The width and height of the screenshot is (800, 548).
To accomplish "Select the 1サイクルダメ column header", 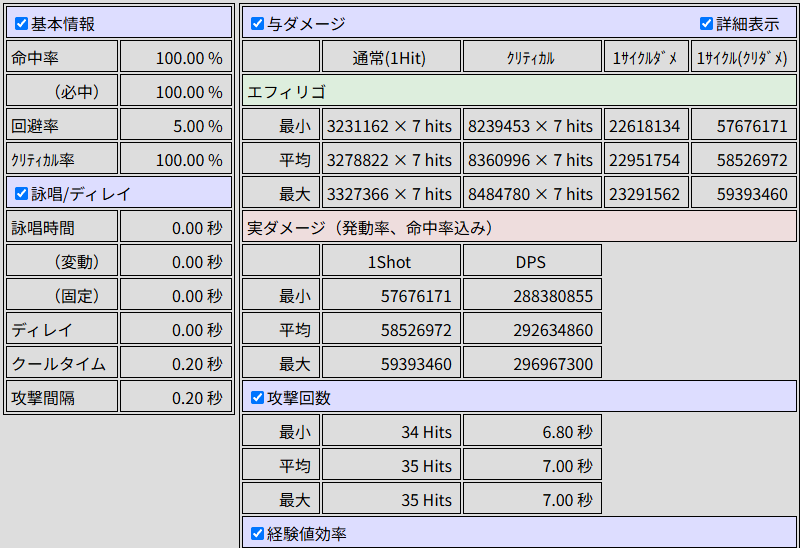I will tap(645, 57).
